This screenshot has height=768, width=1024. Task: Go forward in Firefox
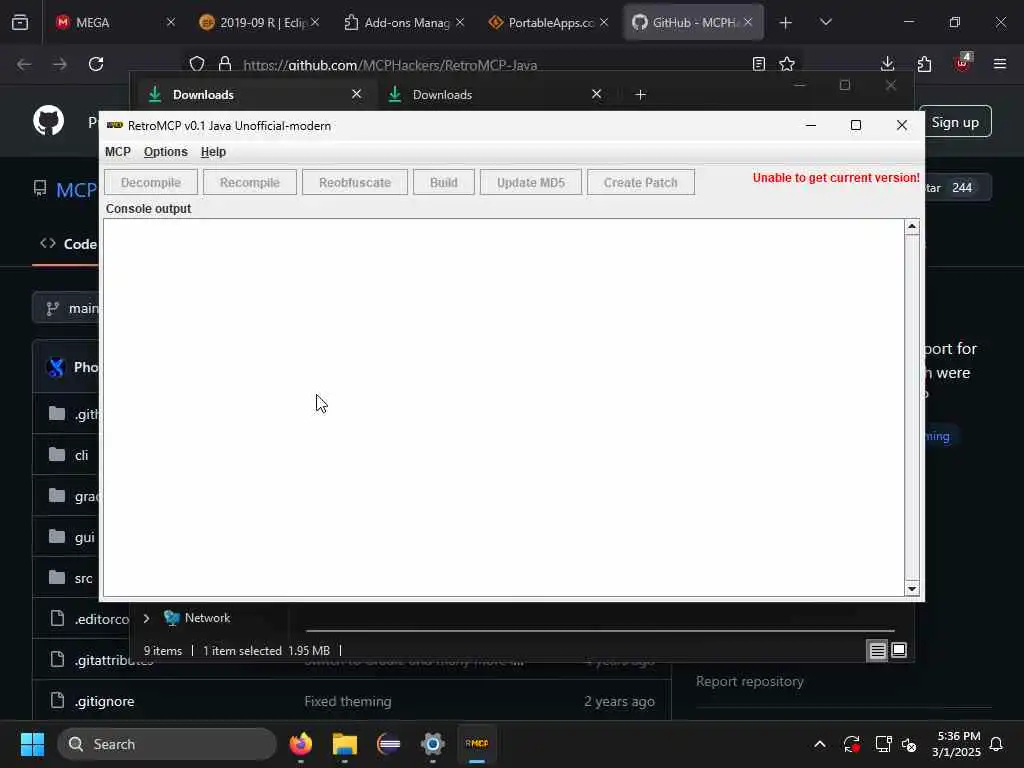59,64
